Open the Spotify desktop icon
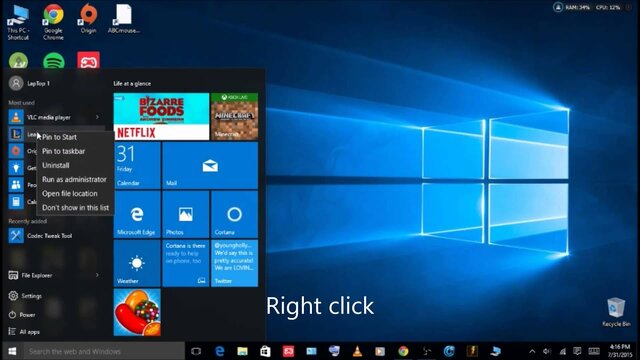Screen dimensions: 640x360 pos(53,60)
